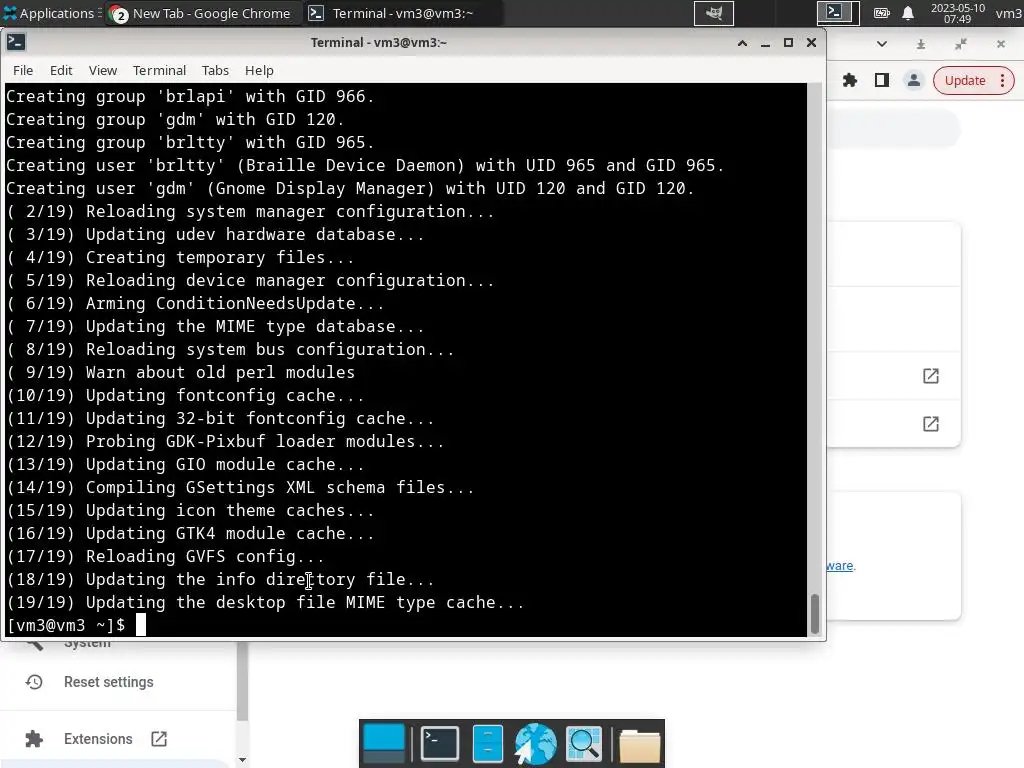Click Chrome tab search chevron

[882, 44]
